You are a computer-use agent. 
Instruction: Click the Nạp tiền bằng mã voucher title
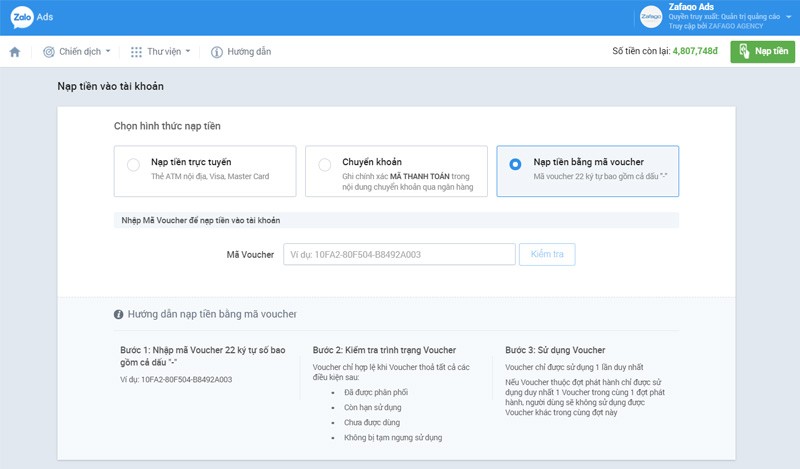coord(589,162)
